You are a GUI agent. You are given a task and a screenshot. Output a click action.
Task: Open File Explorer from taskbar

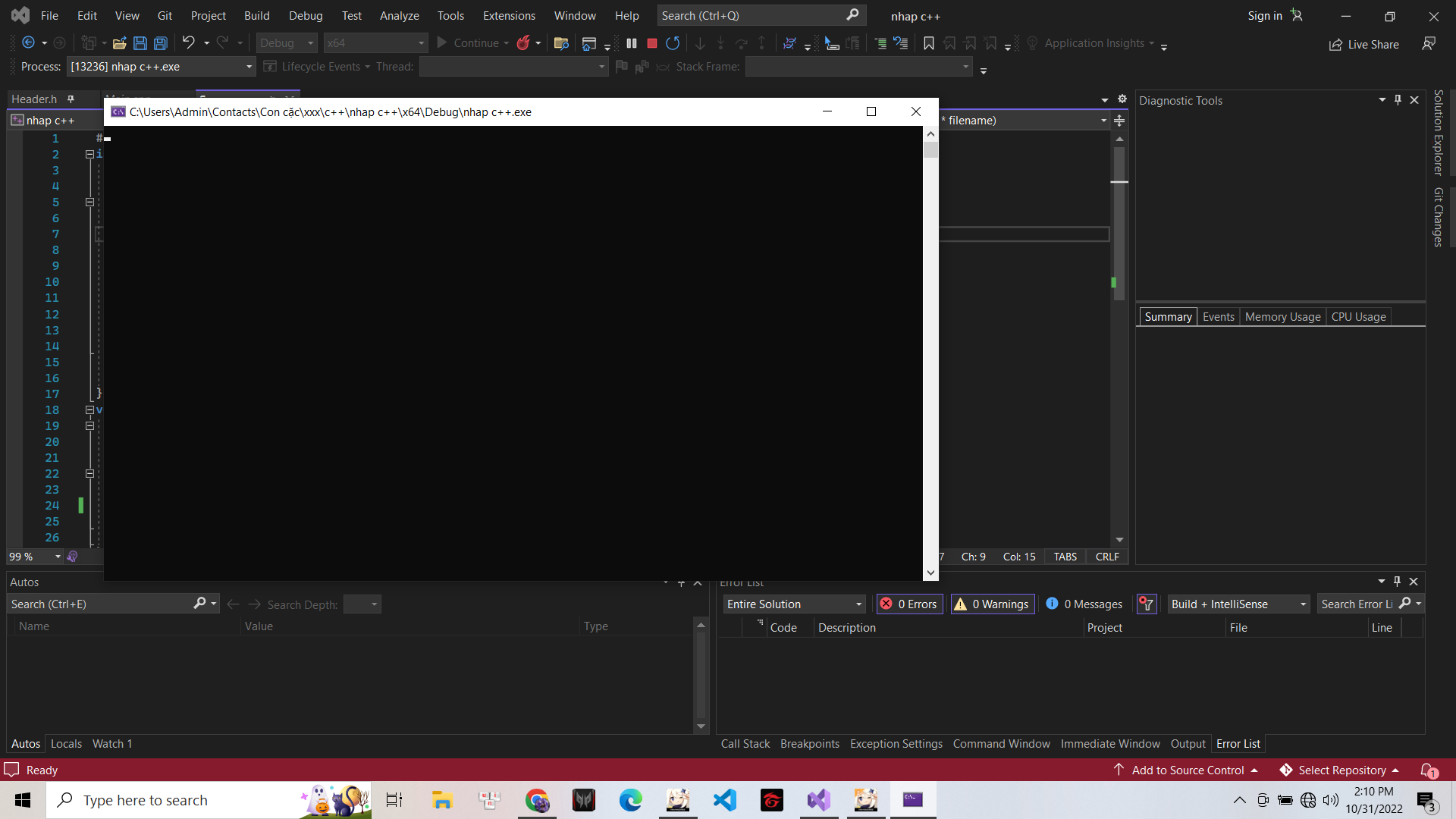(x=442, y=800)
